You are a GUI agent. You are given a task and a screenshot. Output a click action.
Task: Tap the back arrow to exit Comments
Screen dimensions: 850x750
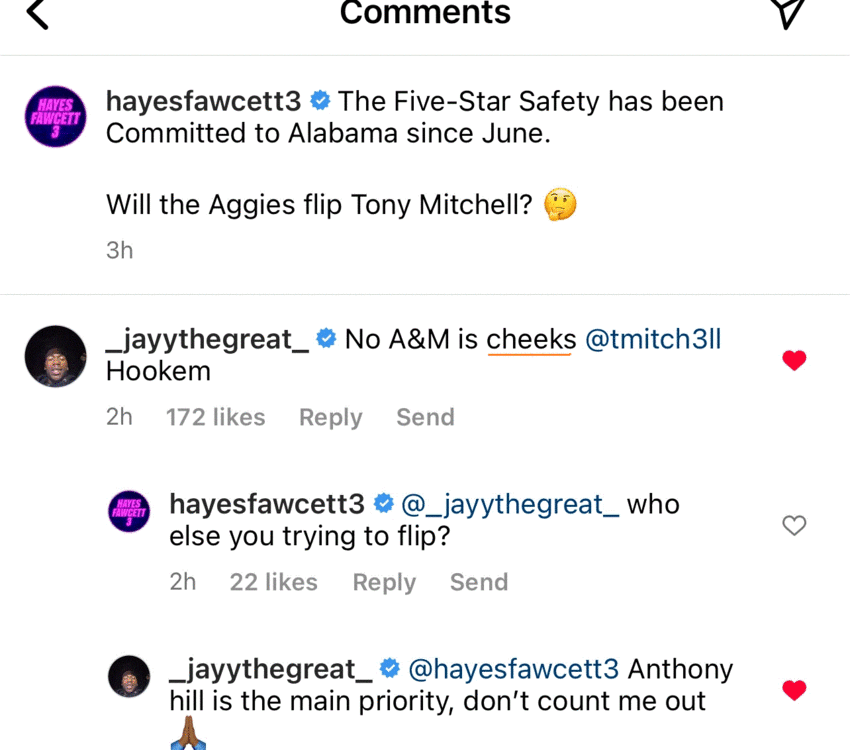tap(36, 15)
